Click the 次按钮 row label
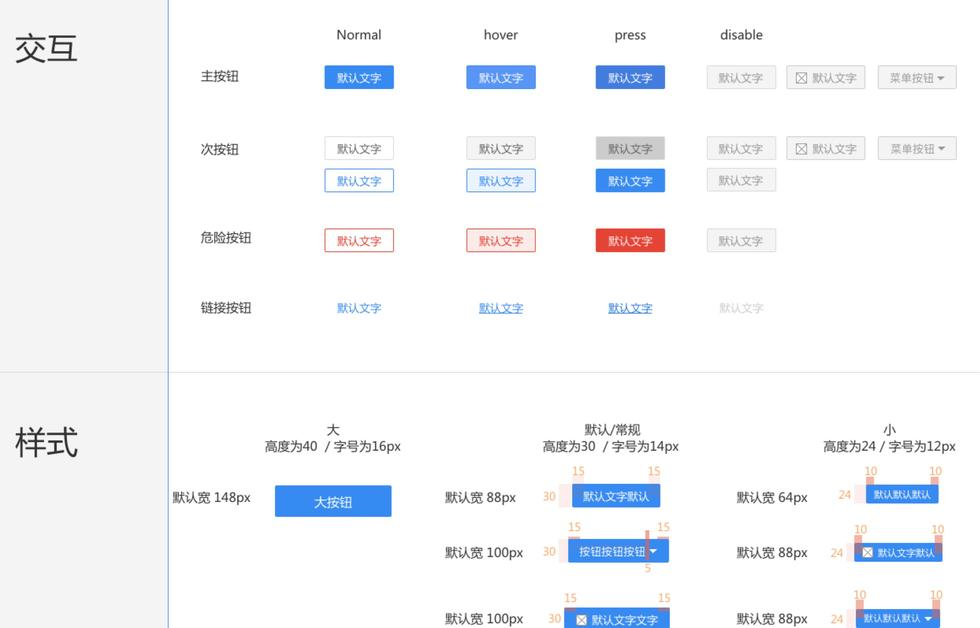980x628 pixels. point(219,149)
